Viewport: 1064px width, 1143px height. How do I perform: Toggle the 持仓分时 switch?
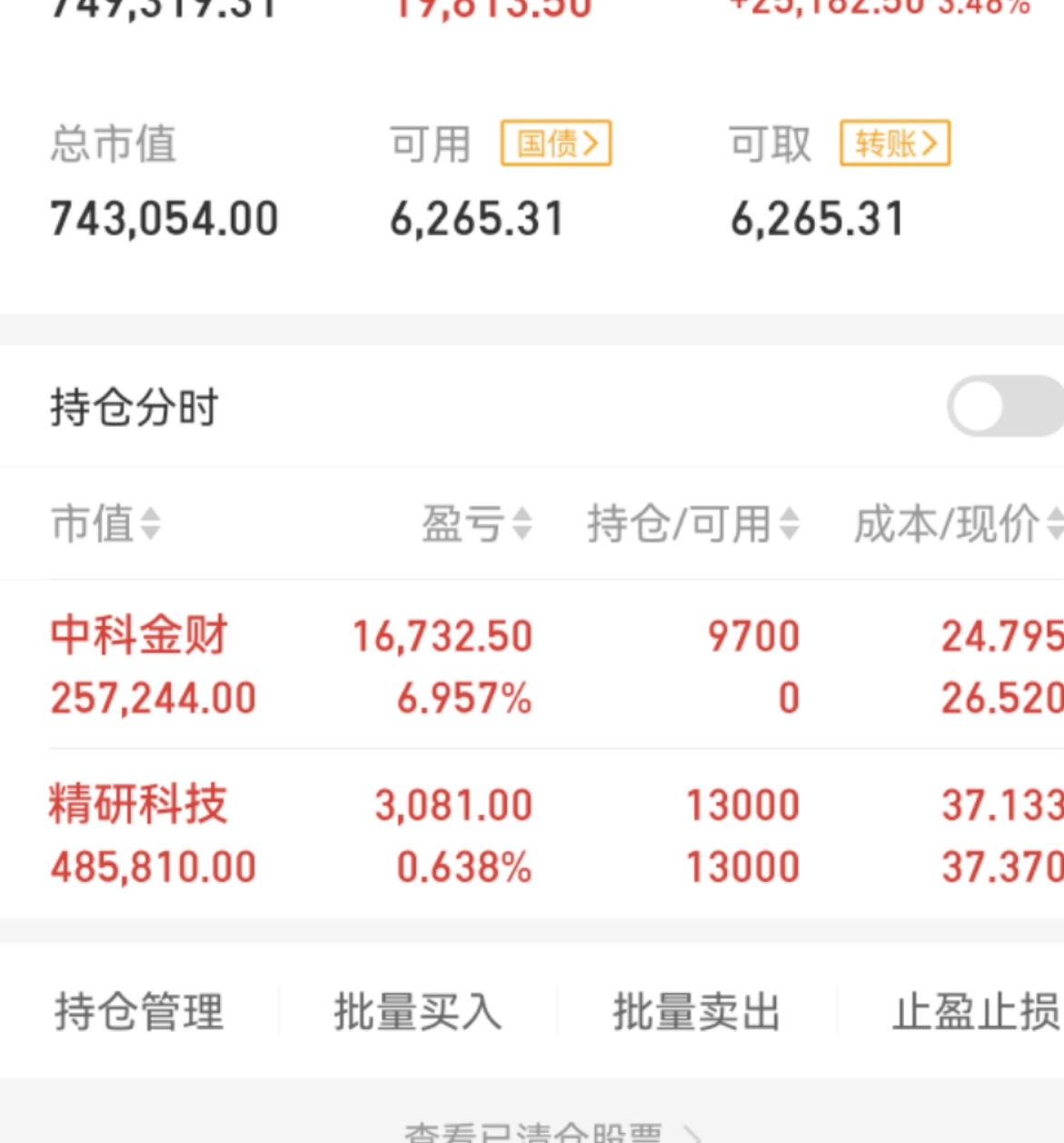(1006, 406)
